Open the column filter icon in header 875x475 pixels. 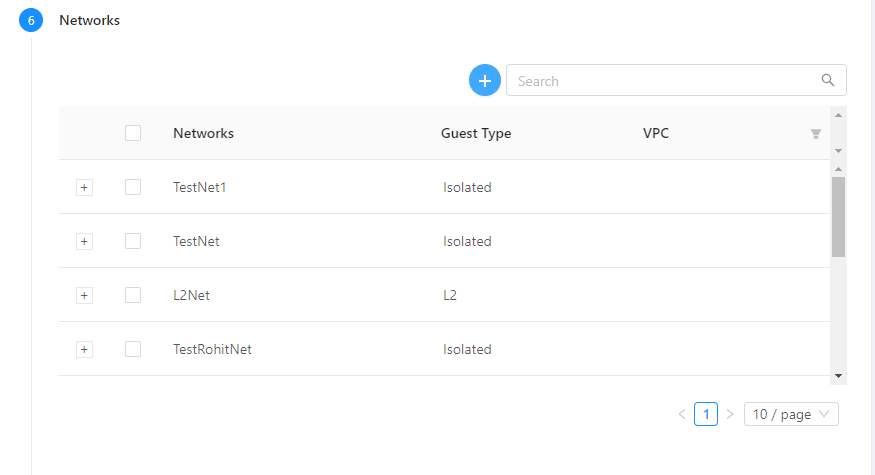816,134
